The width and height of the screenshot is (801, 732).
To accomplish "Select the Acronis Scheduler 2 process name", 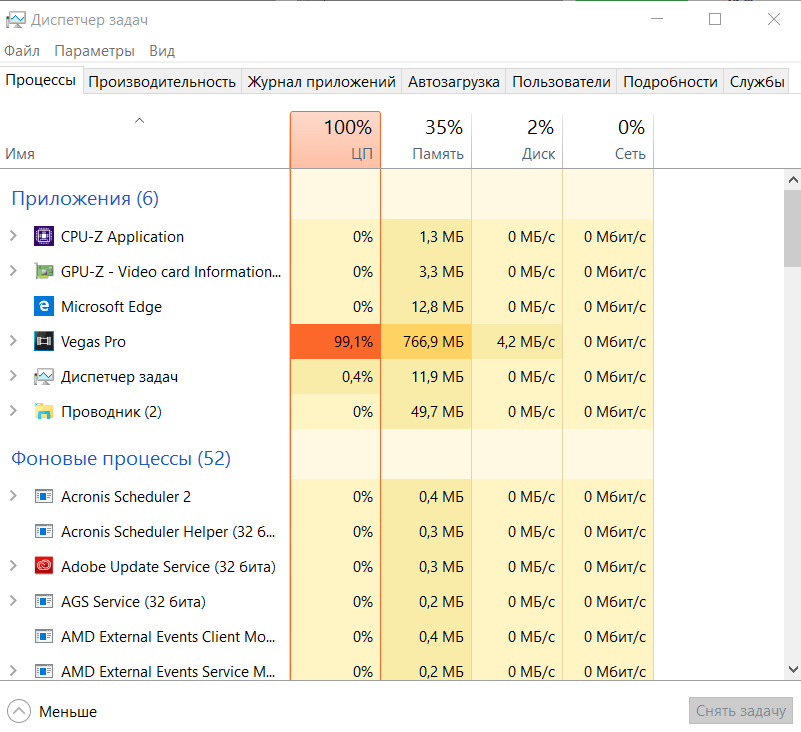I will pyautogui.click(x=126, y=497).
